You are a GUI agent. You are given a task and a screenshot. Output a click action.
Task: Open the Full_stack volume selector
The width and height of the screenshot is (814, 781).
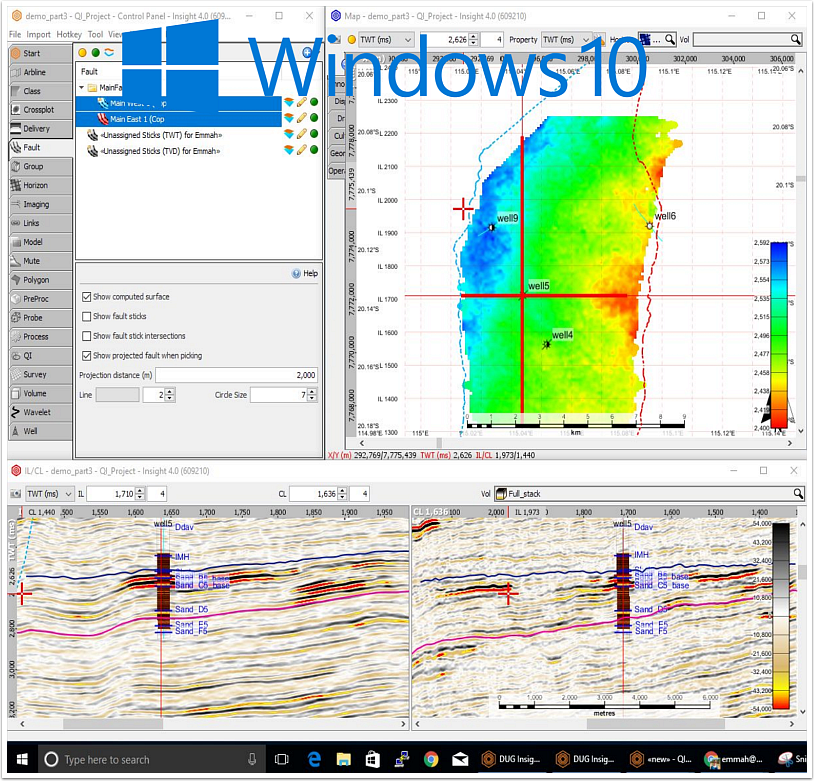pos(649,494)
